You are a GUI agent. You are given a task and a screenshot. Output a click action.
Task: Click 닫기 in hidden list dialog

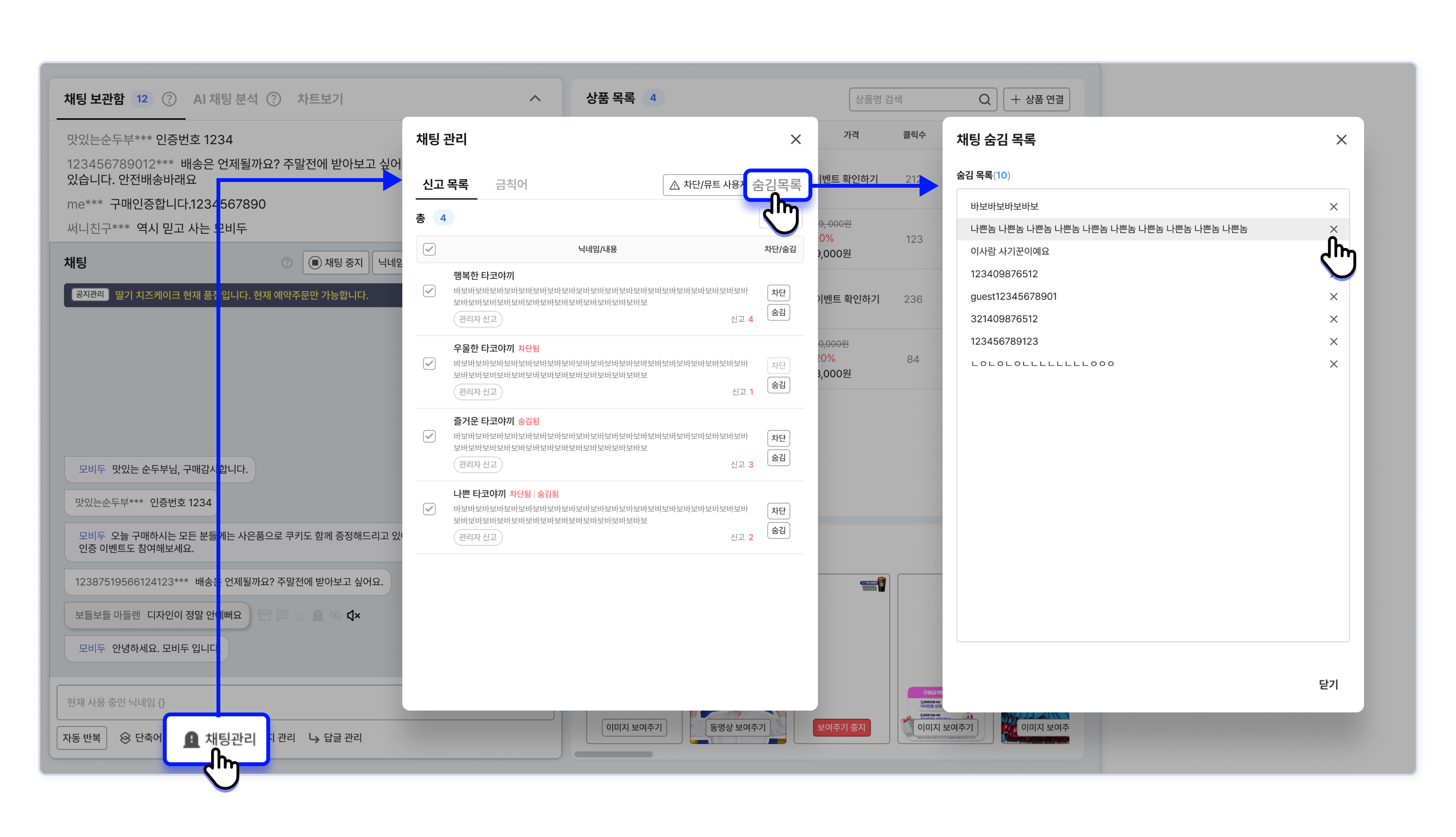(x=1328, y=684)
